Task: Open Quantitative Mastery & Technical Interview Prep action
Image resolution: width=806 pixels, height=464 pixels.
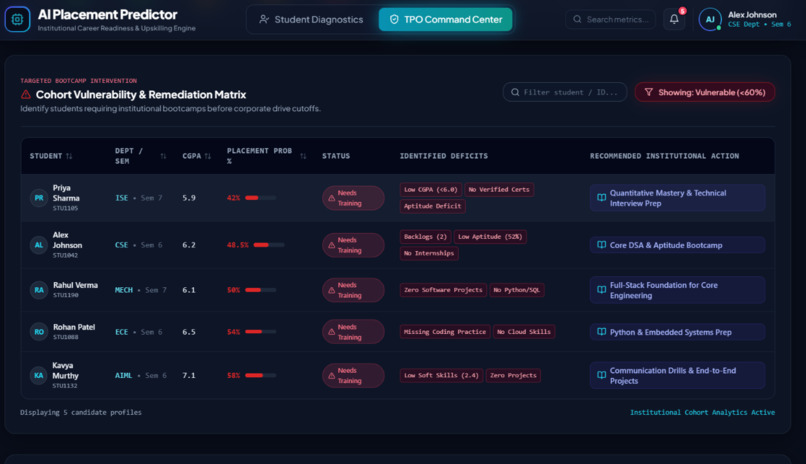Action: coord(677,198)
